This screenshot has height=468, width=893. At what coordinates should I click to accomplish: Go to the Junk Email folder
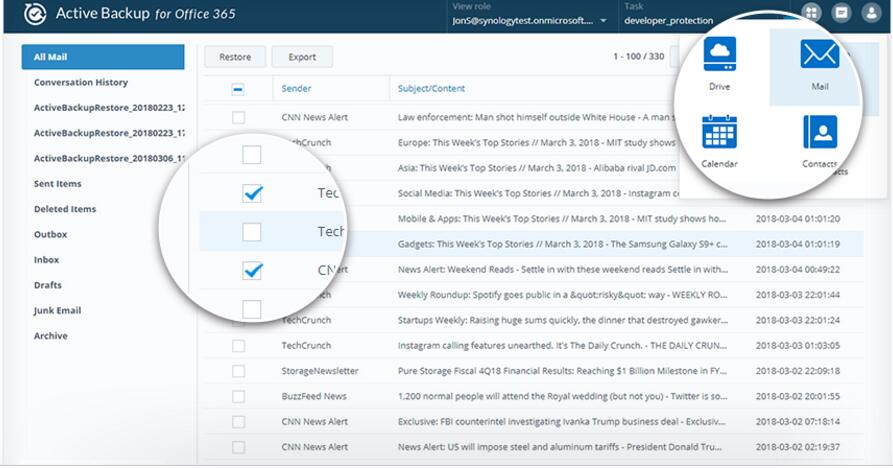point(57,311)
